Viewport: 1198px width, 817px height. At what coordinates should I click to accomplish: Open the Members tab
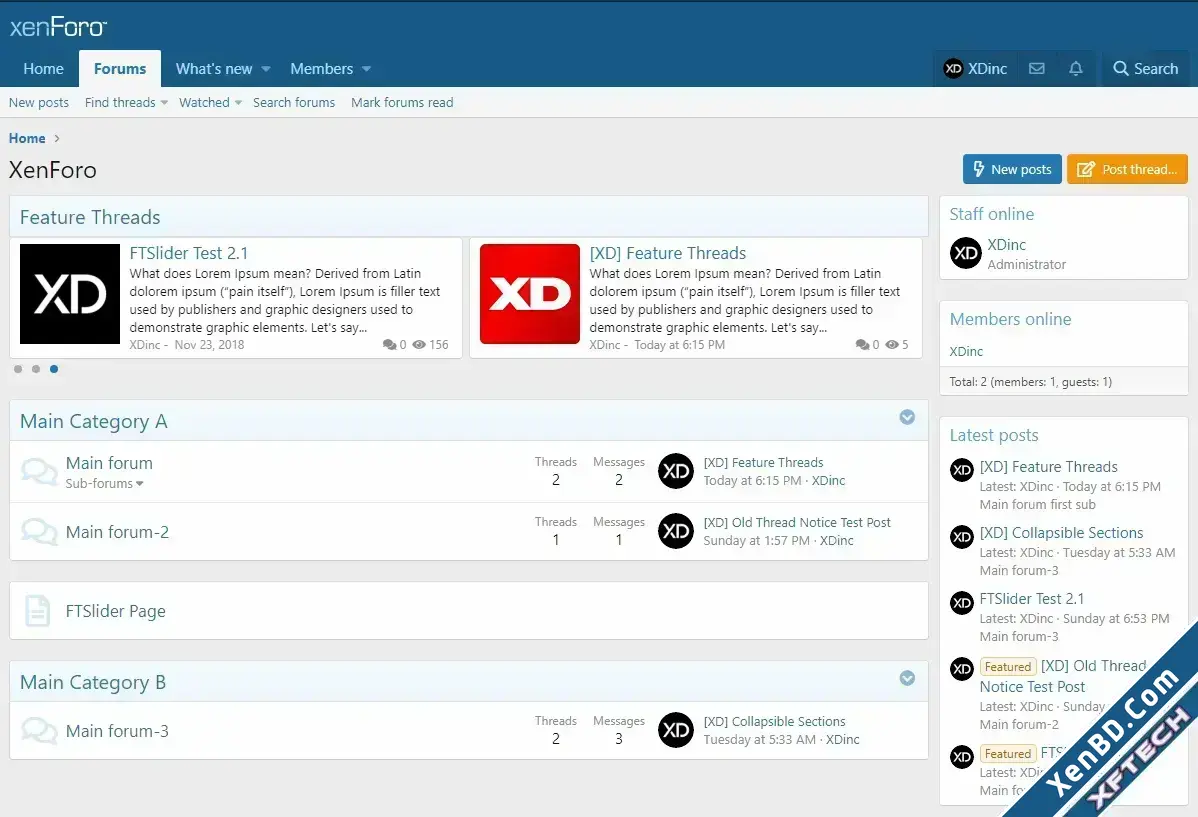pos(322,69)
